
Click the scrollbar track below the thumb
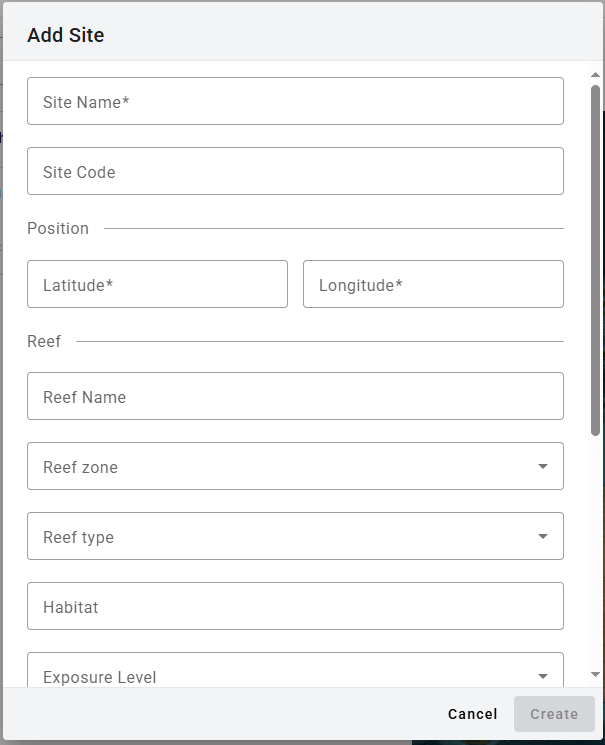[595, 550]
